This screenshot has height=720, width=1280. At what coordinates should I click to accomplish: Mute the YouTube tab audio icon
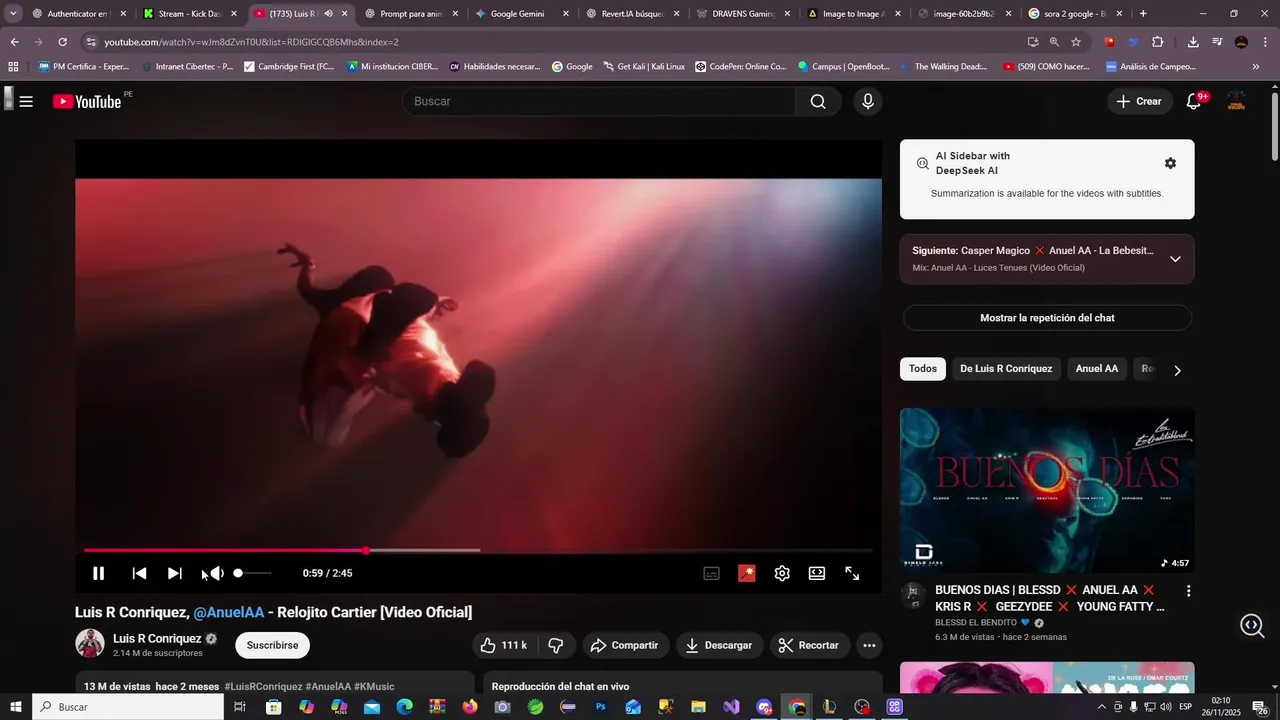(328, 14)
